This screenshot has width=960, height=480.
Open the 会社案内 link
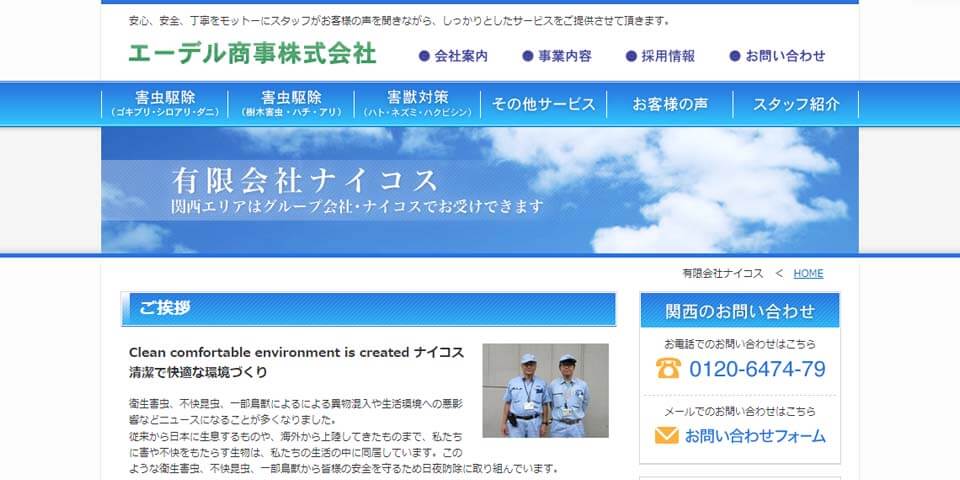(x=461, y=56)
